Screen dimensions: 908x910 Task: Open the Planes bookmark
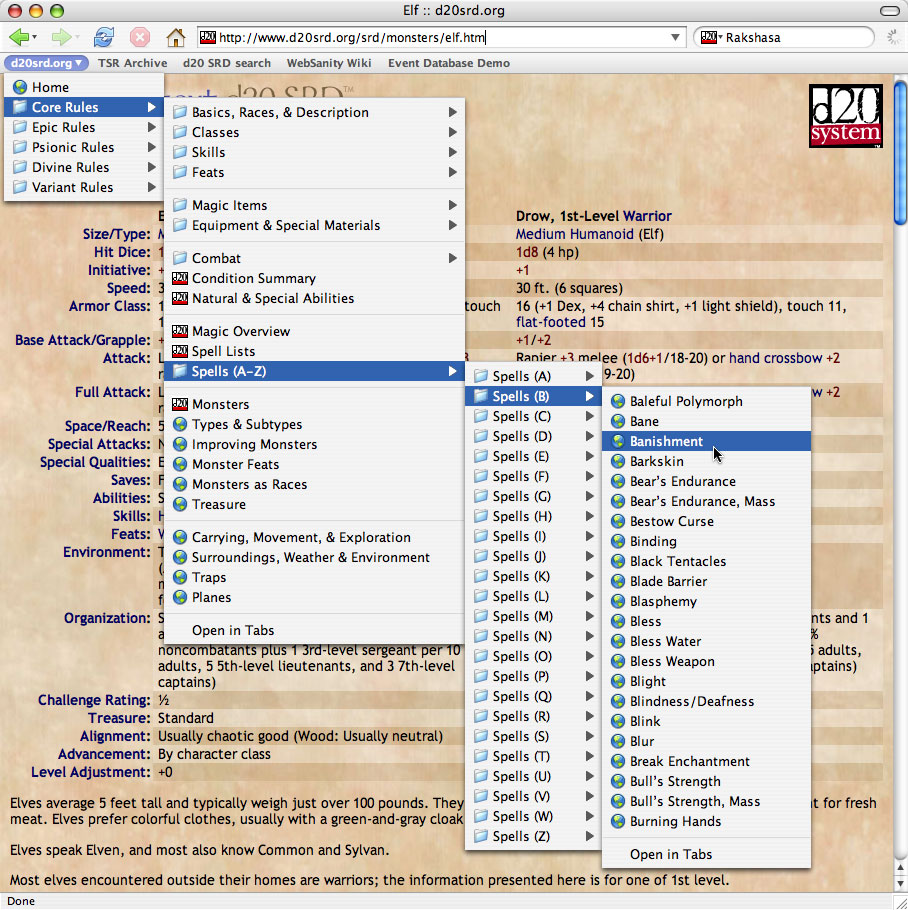click(x=316, y=598)
